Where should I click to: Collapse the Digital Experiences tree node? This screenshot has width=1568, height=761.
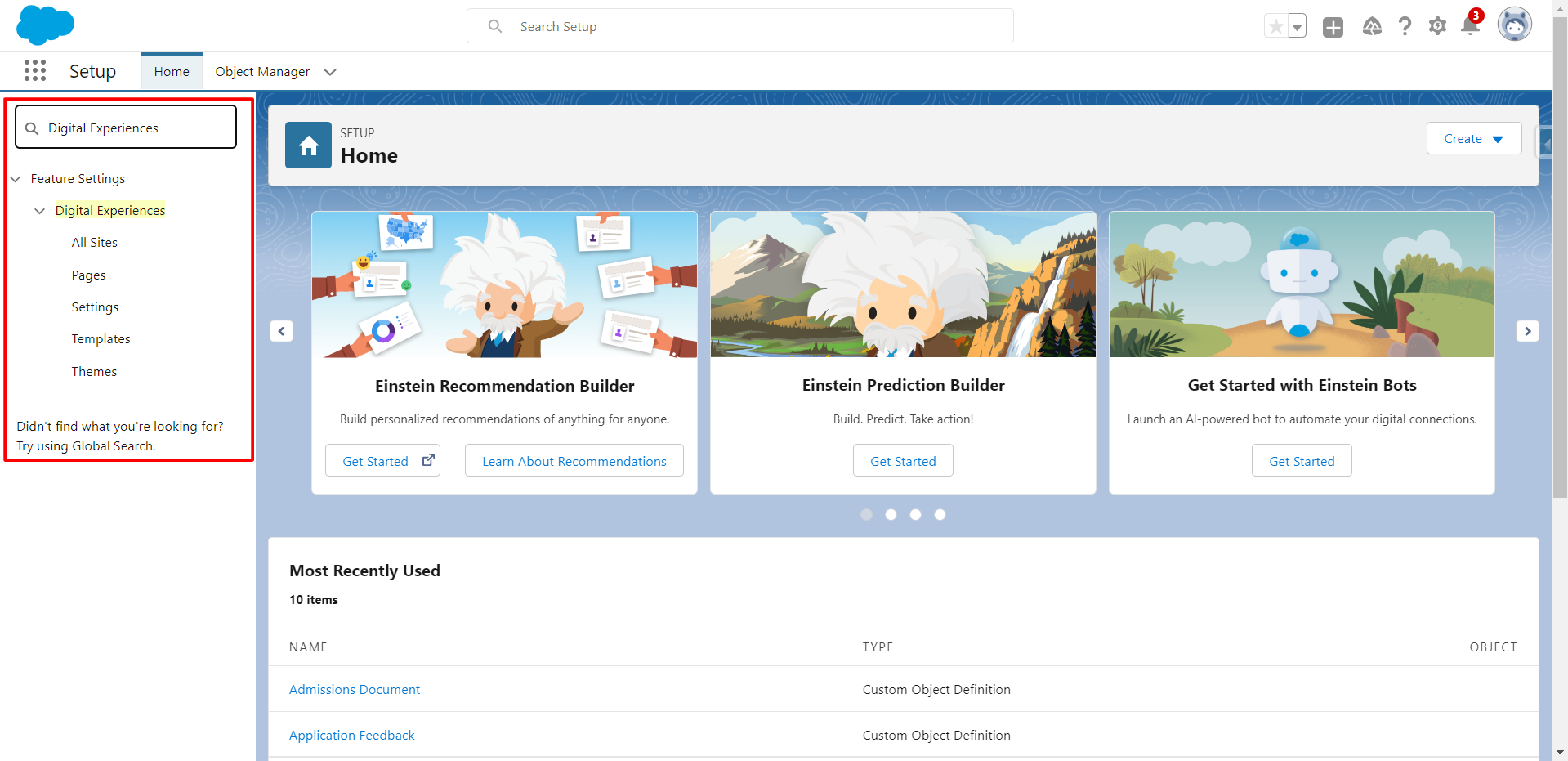pyautogui.click(x=39, y=211)
